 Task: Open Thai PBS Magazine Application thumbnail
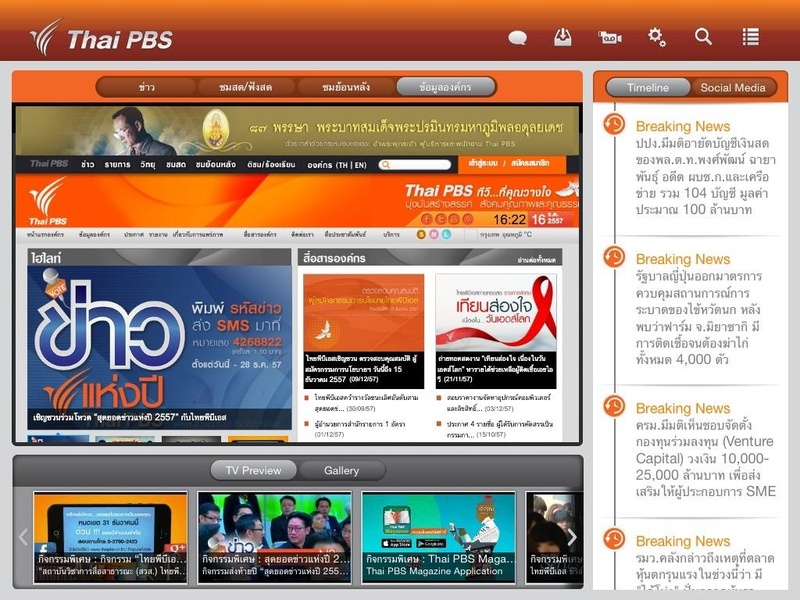[x=439, y=537]
